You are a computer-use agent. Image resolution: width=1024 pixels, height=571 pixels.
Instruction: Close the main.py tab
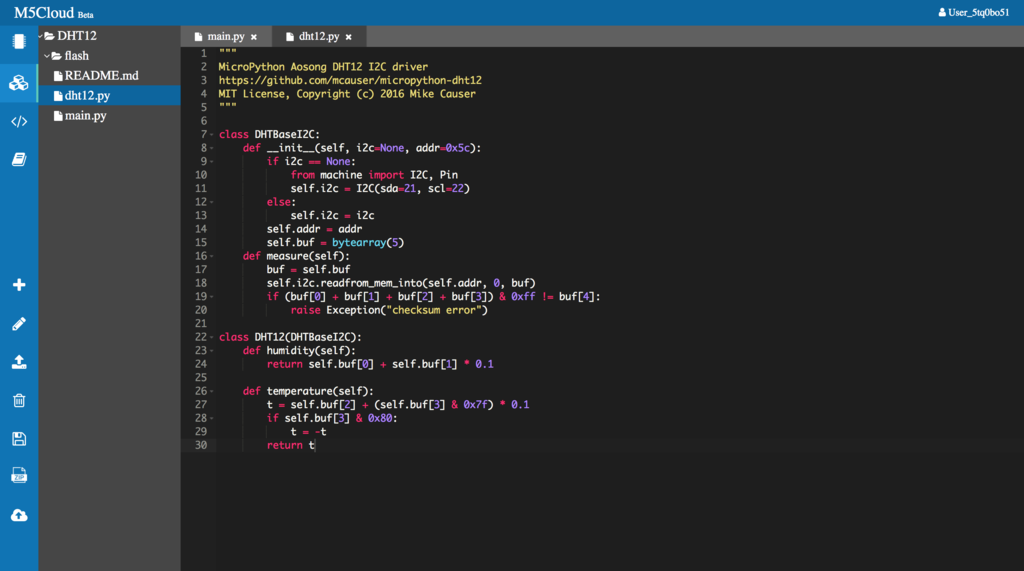(254, 37)
